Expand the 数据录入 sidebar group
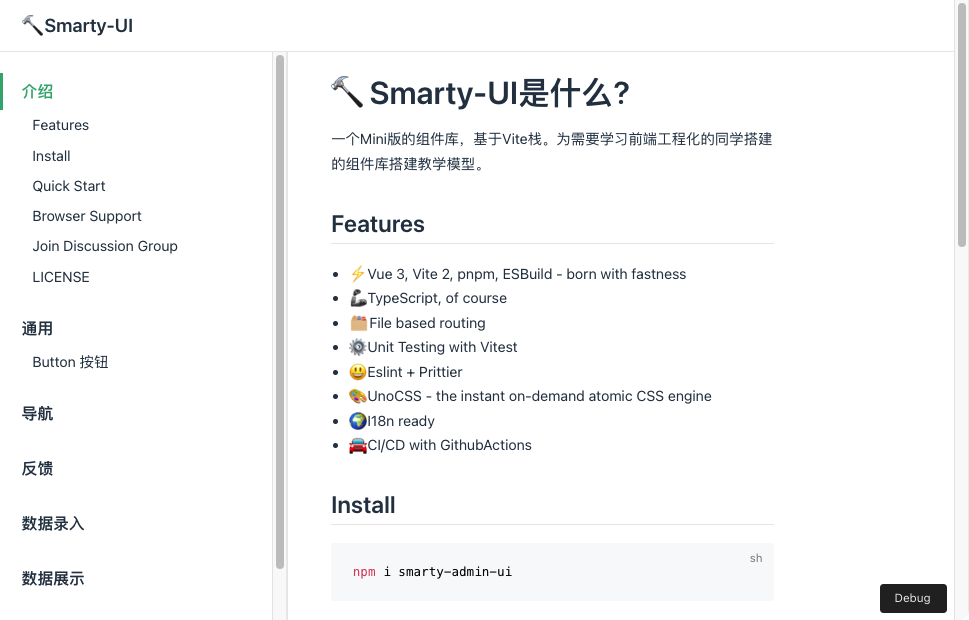Screen dimensions: 969x620 (x=53, y=524)
